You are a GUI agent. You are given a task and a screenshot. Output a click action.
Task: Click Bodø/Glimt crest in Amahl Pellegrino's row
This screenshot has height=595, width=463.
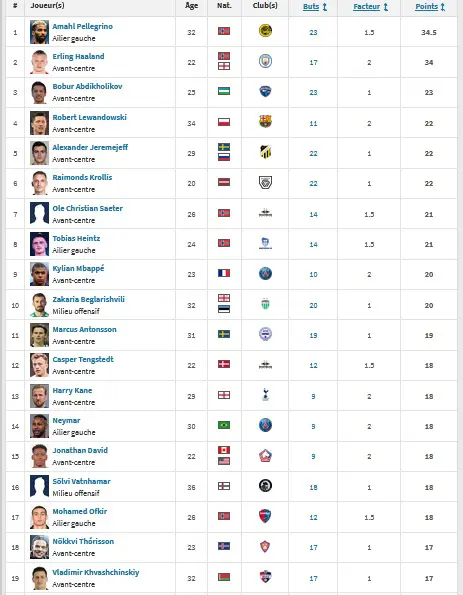click(265, 30)
